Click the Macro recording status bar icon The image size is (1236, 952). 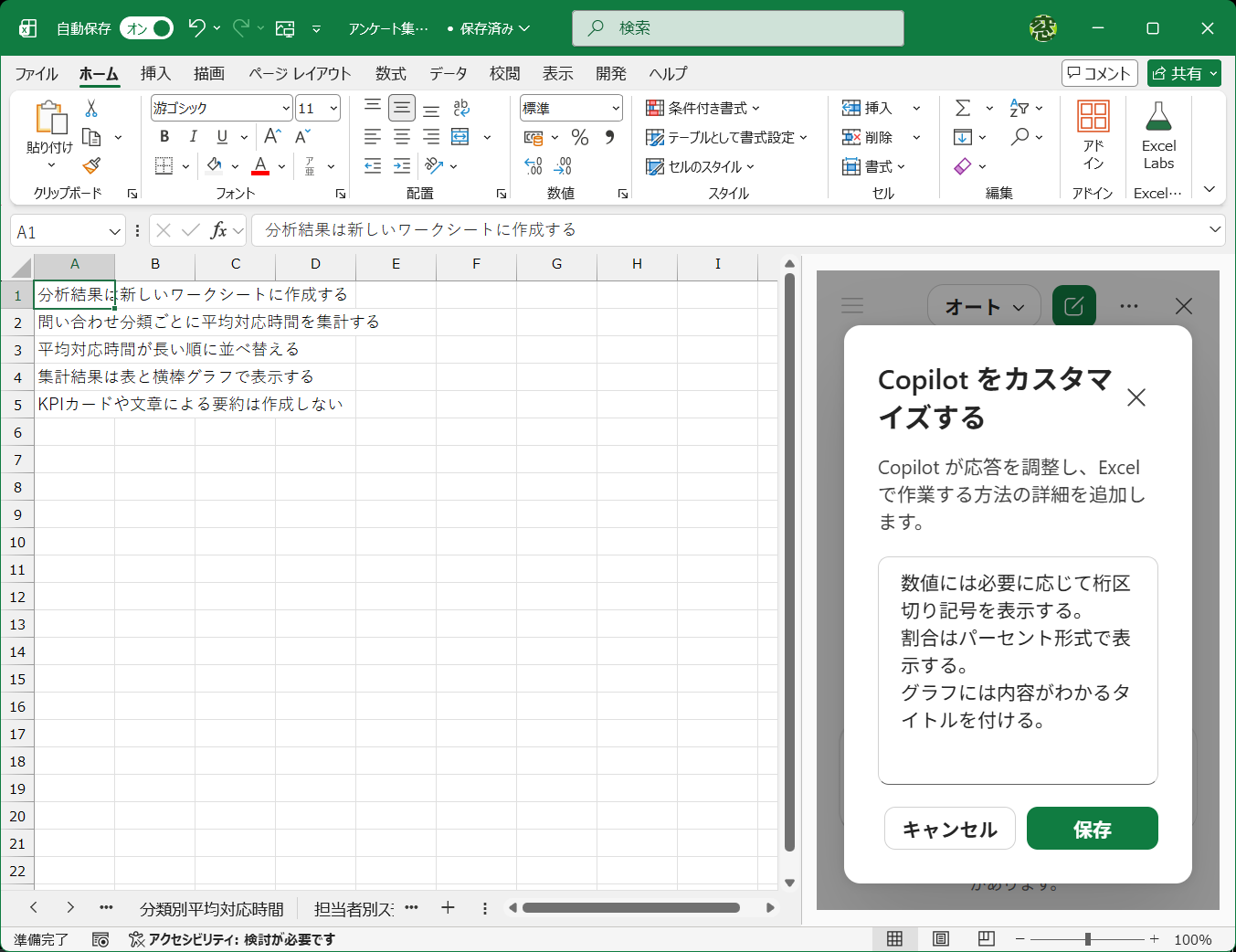(100, 939)
